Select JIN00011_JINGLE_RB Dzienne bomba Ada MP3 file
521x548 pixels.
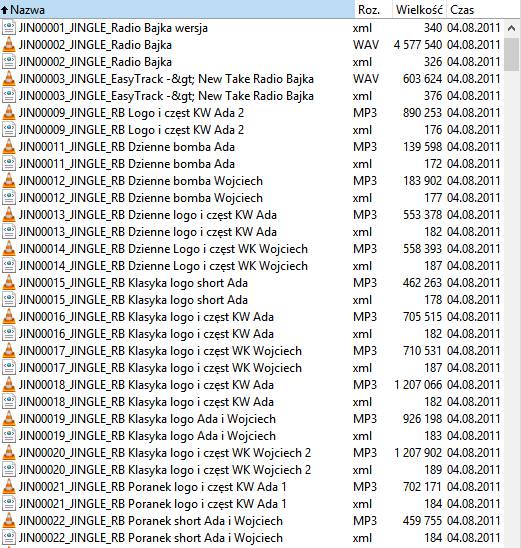tap(252, 147)
